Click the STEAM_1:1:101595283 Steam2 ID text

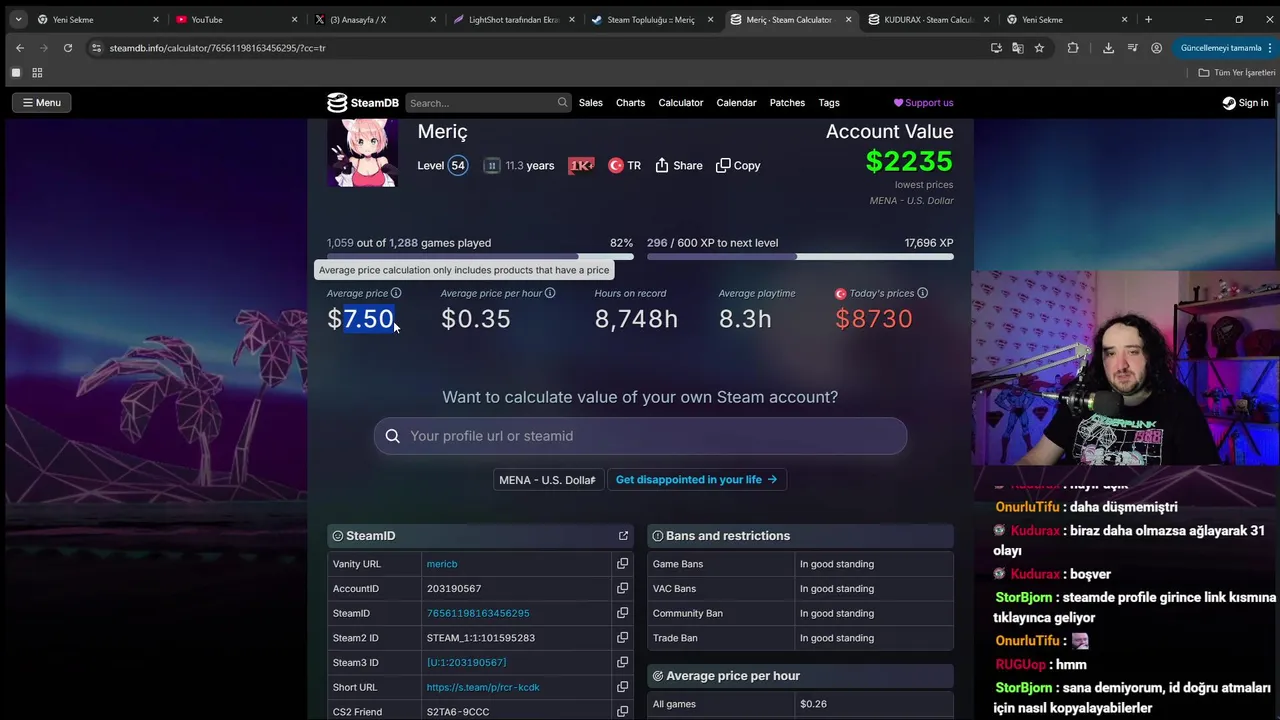click(x=481, y=638)
